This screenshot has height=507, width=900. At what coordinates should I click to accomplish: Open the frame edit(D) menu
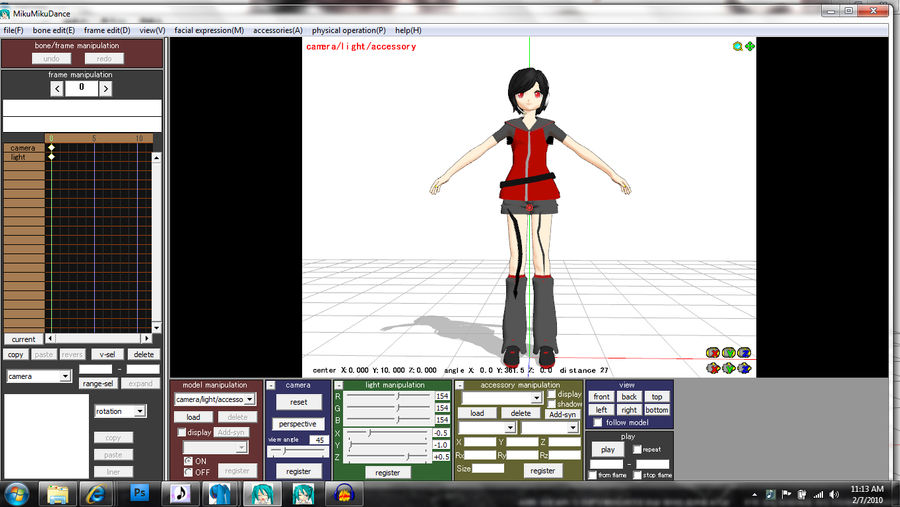click(107, 30)
